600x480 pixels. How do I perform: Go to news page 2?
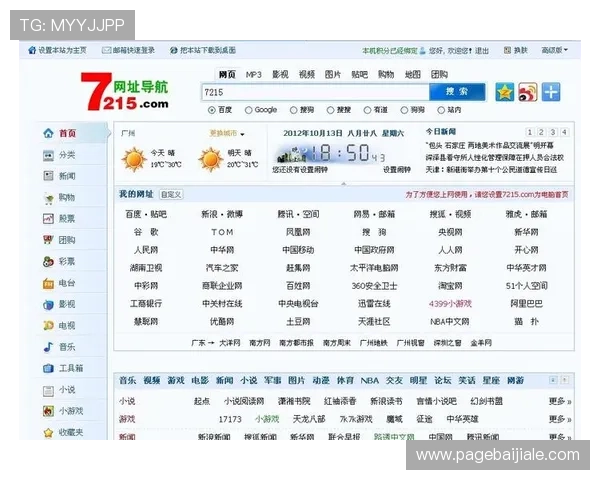coord(541,132)
